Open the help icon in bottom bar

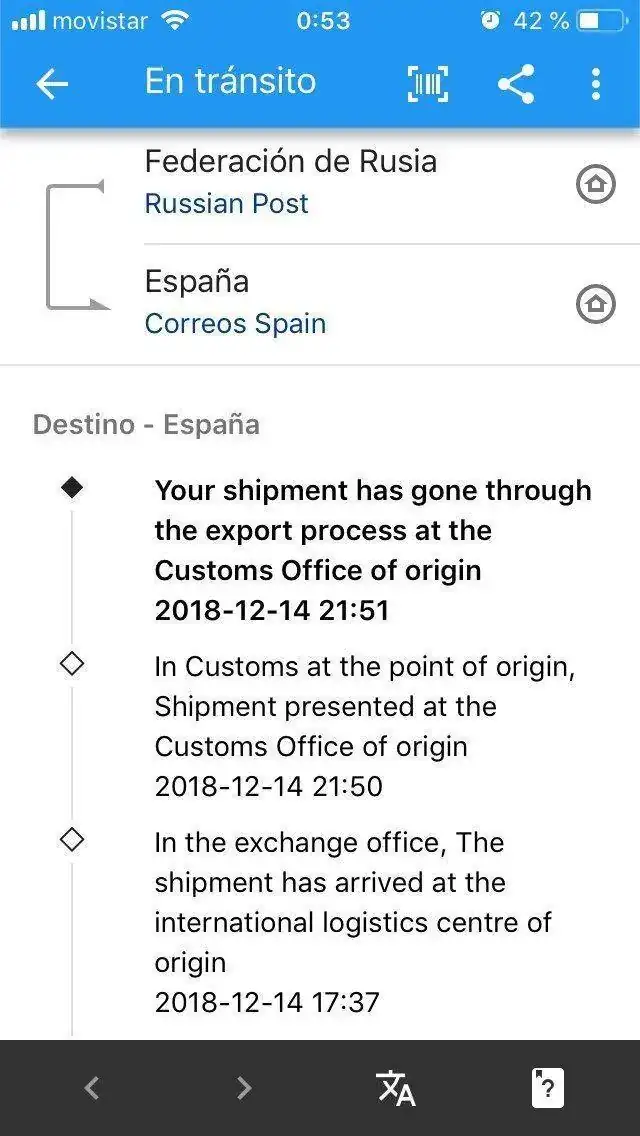(548, 1087)
